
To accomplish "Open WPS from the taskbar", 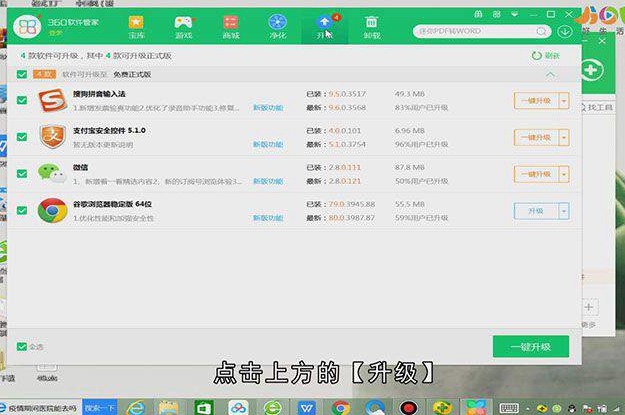I will (307, 407).
